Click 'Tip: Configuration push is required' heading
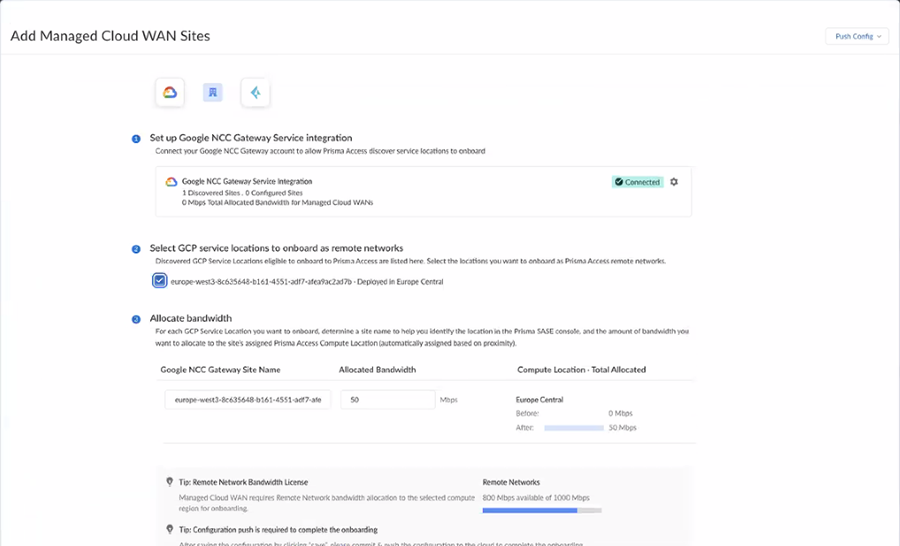The width and height of the screenshot is (900, 546). pos(278,530)
